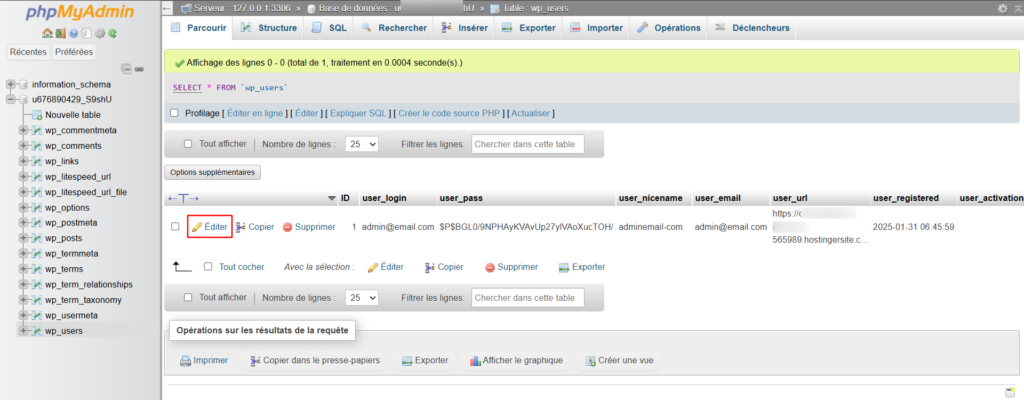Screen dimensions: 1024x400
Task: Open lower Nombre de lignes dropdown
Action: pos(362,297)
